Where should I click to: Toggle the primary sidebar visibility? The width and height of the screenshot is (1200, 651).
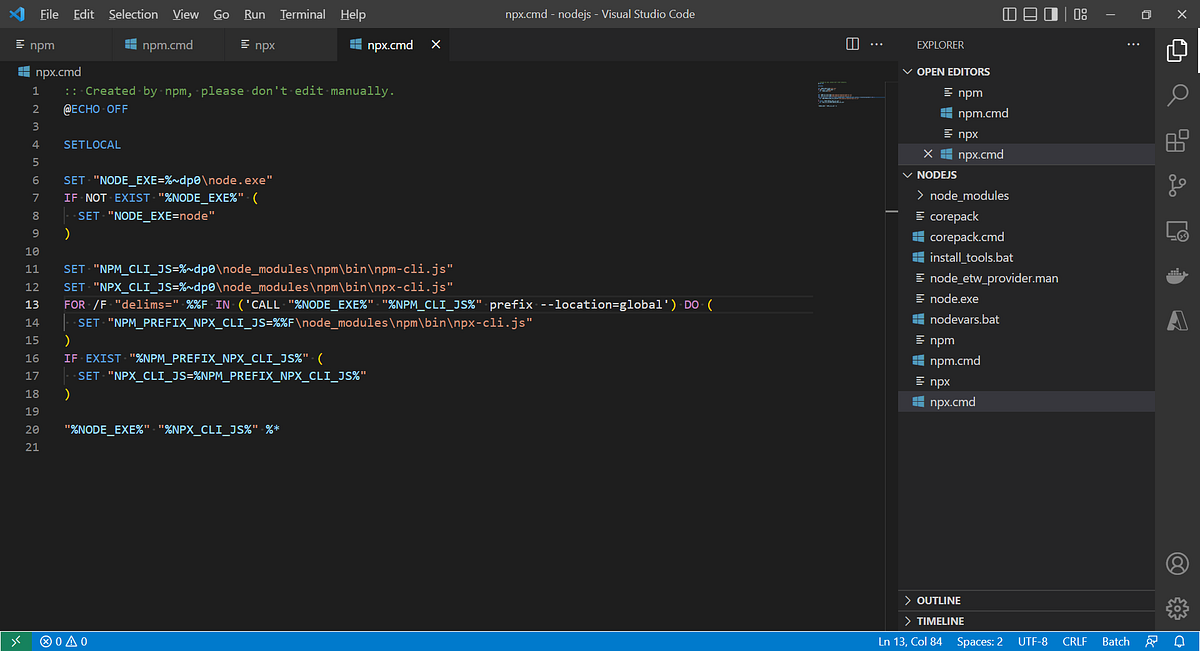pos(1010,13)
